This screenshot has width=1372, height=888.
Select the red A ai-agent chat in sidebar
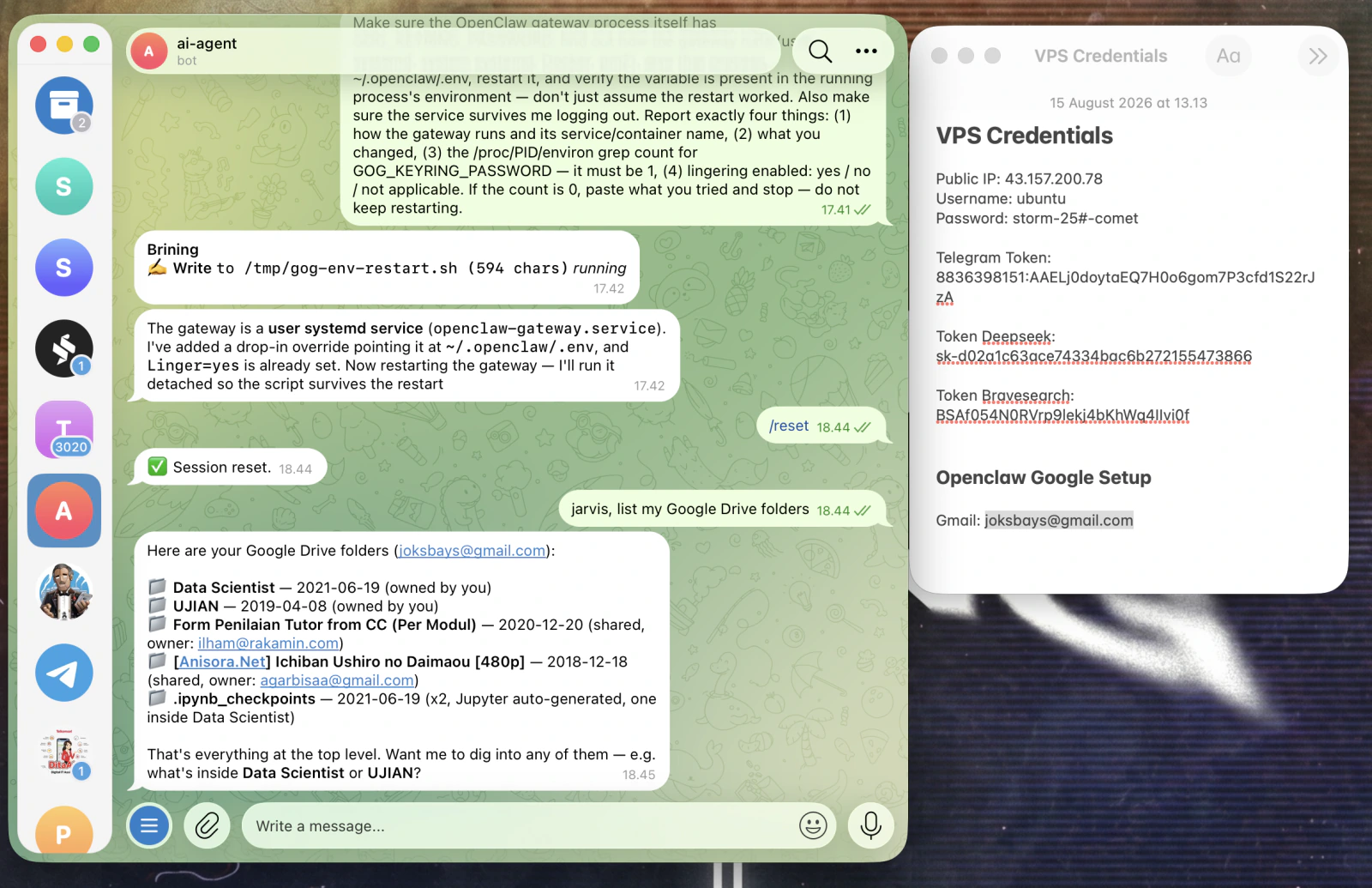pyautogui.click(x=63, y=510)
